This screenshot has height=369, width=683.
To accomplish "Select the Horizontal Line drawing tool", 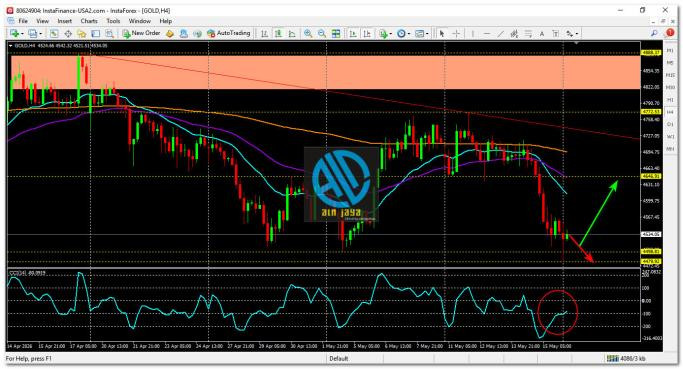I will (487, 34).
